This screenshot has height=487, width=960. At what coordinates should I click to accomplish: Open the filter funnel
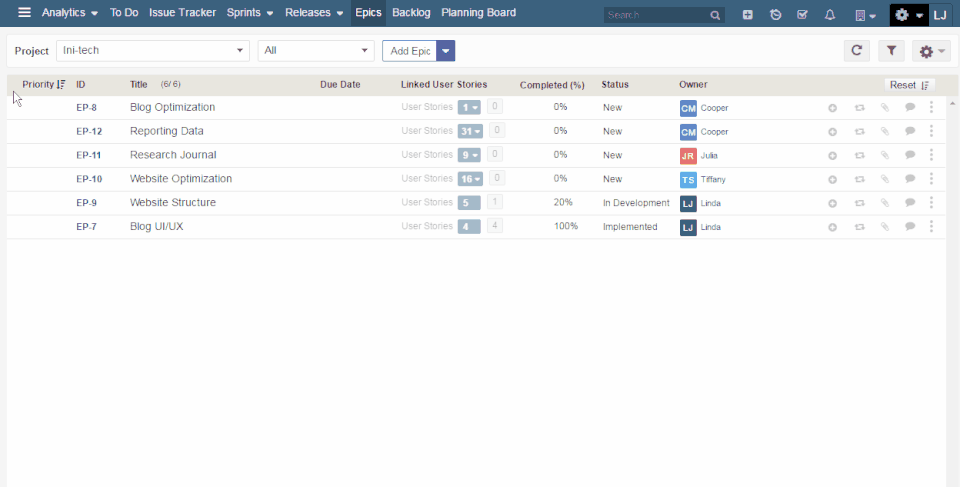(x=891, y=51)
